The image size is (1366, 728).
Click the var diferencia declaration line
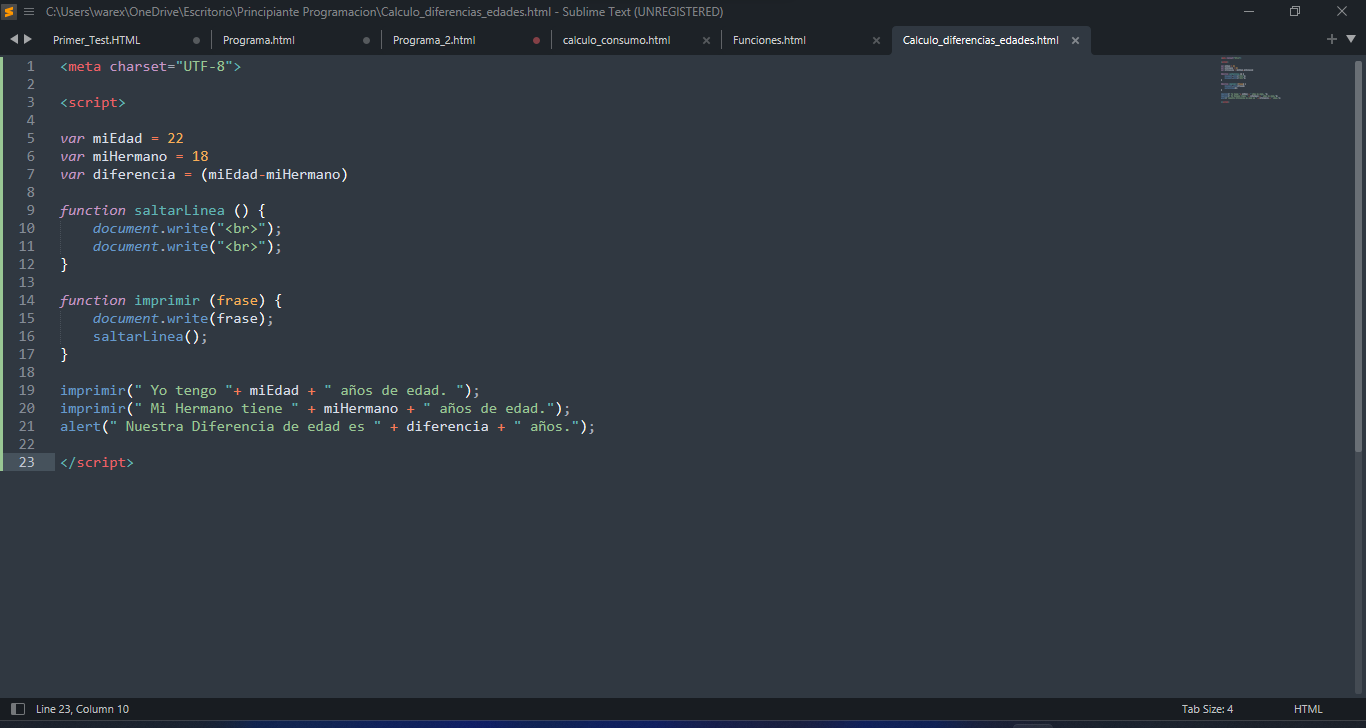point(204,174)
